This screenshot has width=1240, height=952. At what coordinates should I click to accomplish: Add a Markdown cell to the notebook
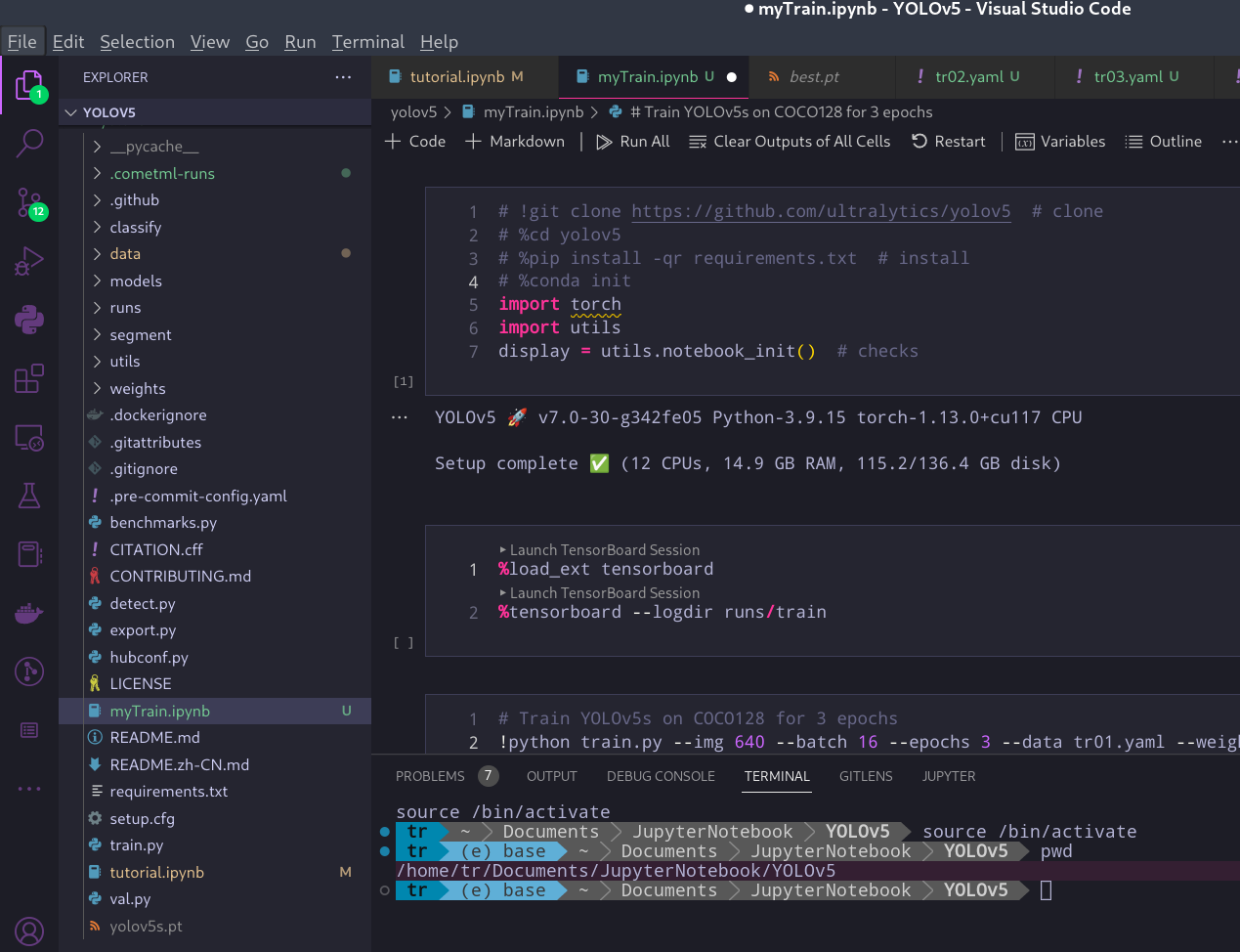pos(515,142)
